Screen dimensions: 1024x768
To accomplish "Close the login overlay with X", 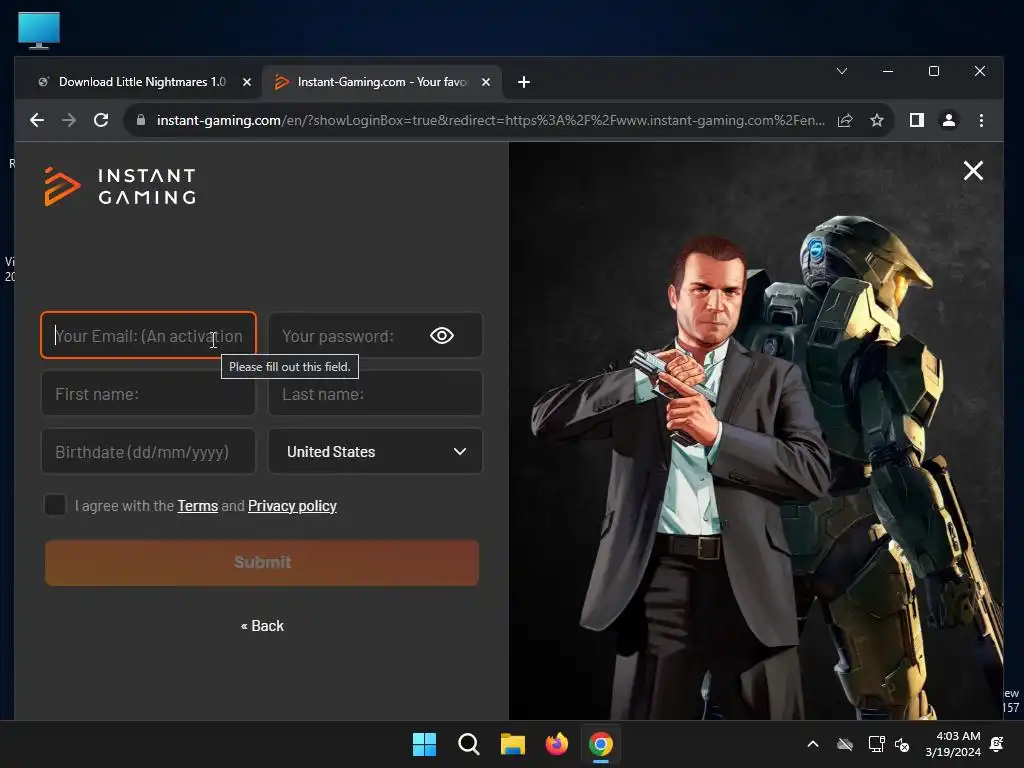I will (x=973, y=171).
